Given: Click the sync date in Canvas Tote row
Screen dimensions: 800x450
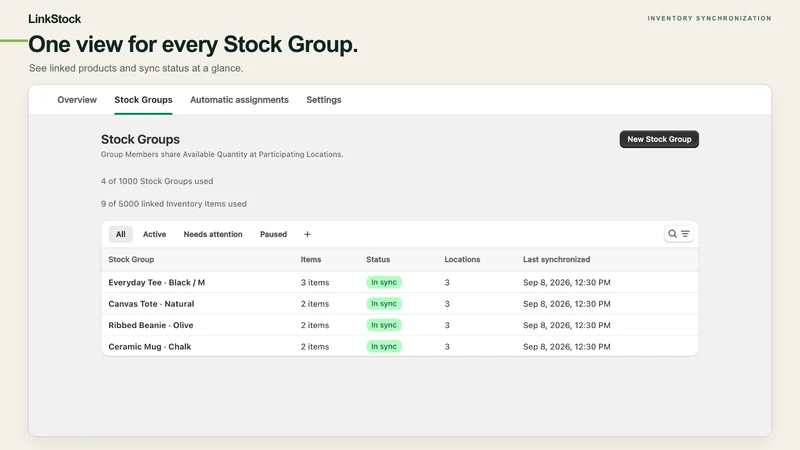Looking at the screenshot, I should [x=567, y=304].
